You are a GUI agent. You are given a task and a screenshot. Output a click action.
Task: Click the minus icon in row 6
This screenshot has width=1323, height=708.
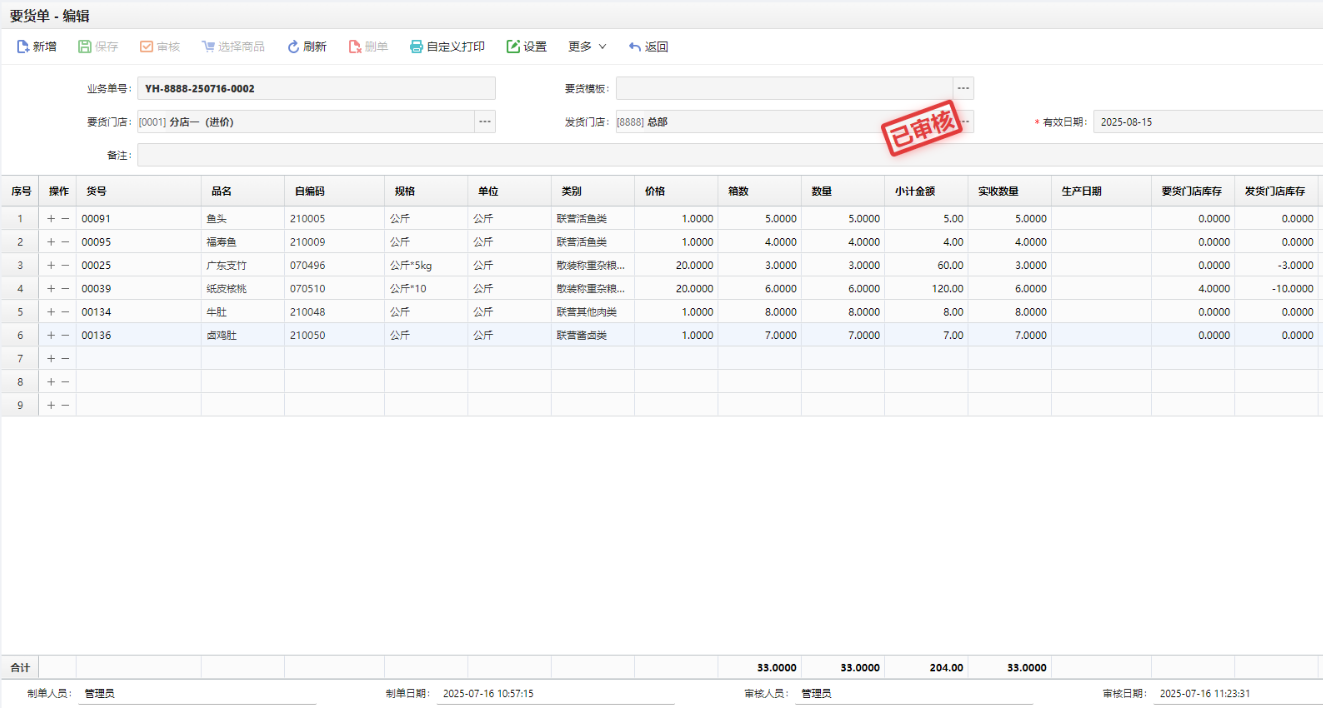(65, 335)
